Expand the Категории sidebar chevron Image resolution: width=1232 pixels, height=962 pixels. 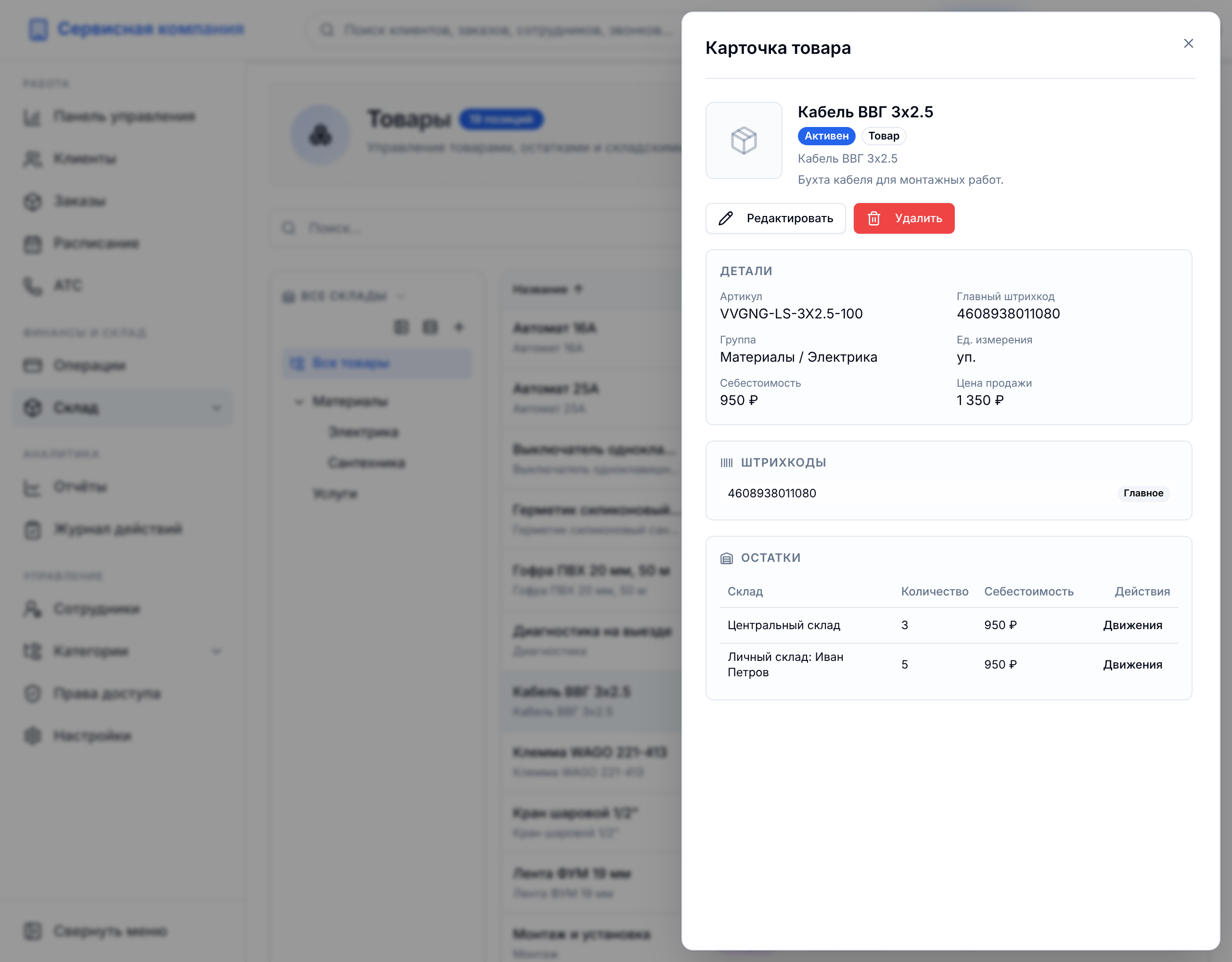click(x=216, y=651)
